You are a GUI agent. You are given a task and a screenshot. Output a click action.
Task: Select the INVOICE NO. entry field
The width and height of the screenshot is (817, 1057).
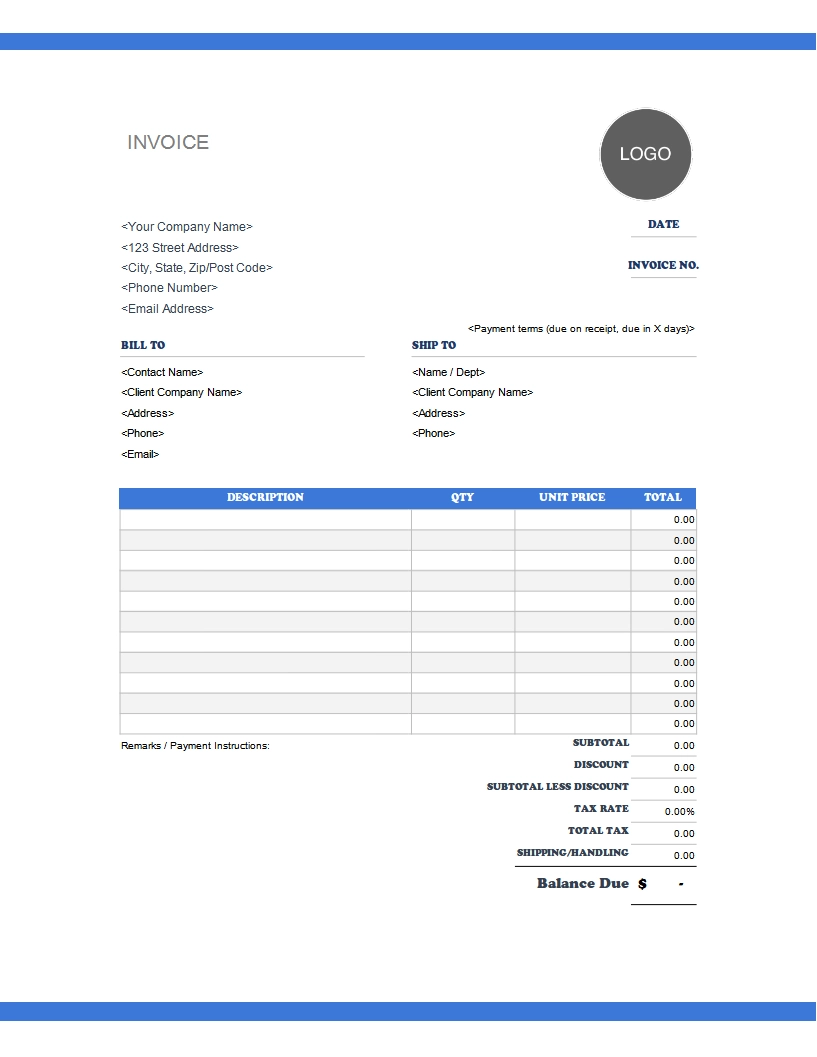tap(663, 275)
